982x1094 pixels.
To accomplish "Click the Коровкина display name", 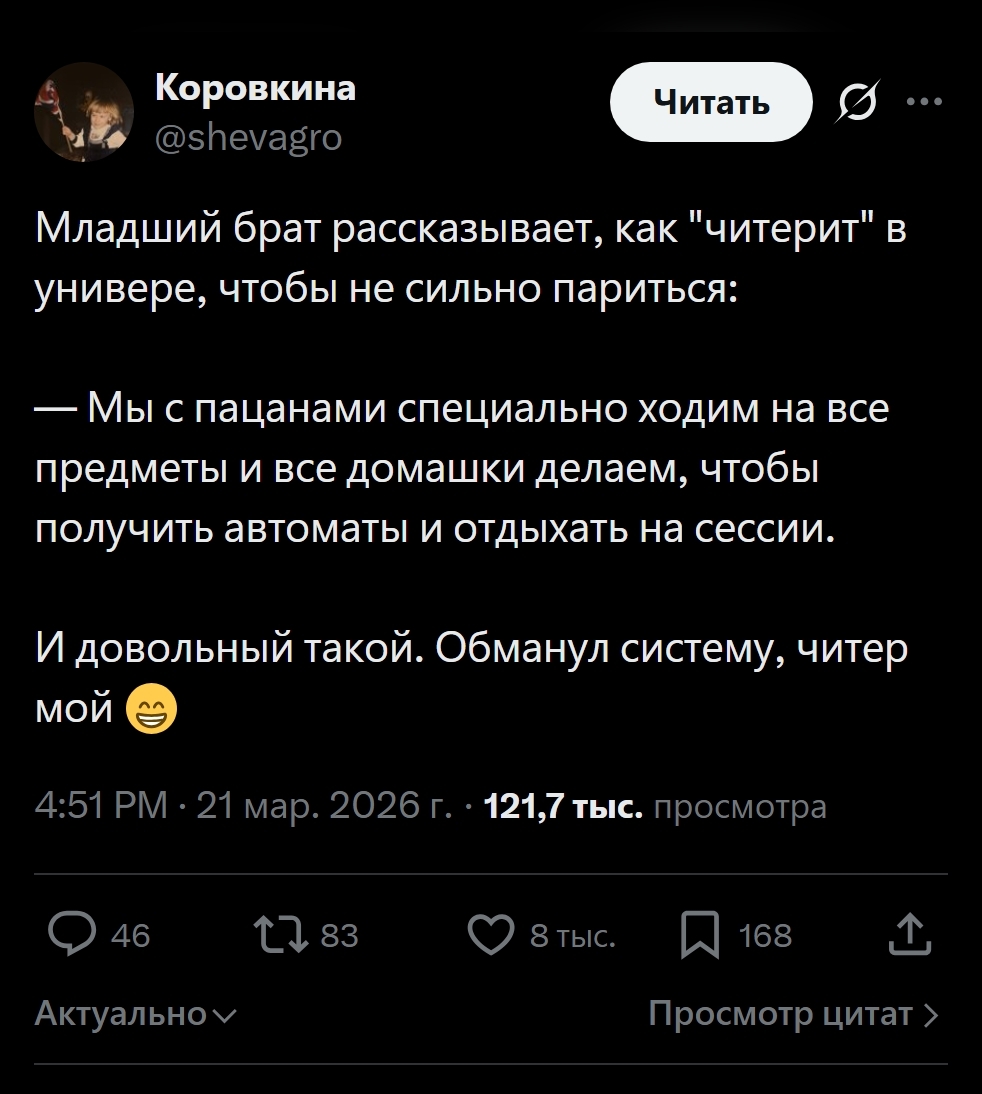I will 256,88.
